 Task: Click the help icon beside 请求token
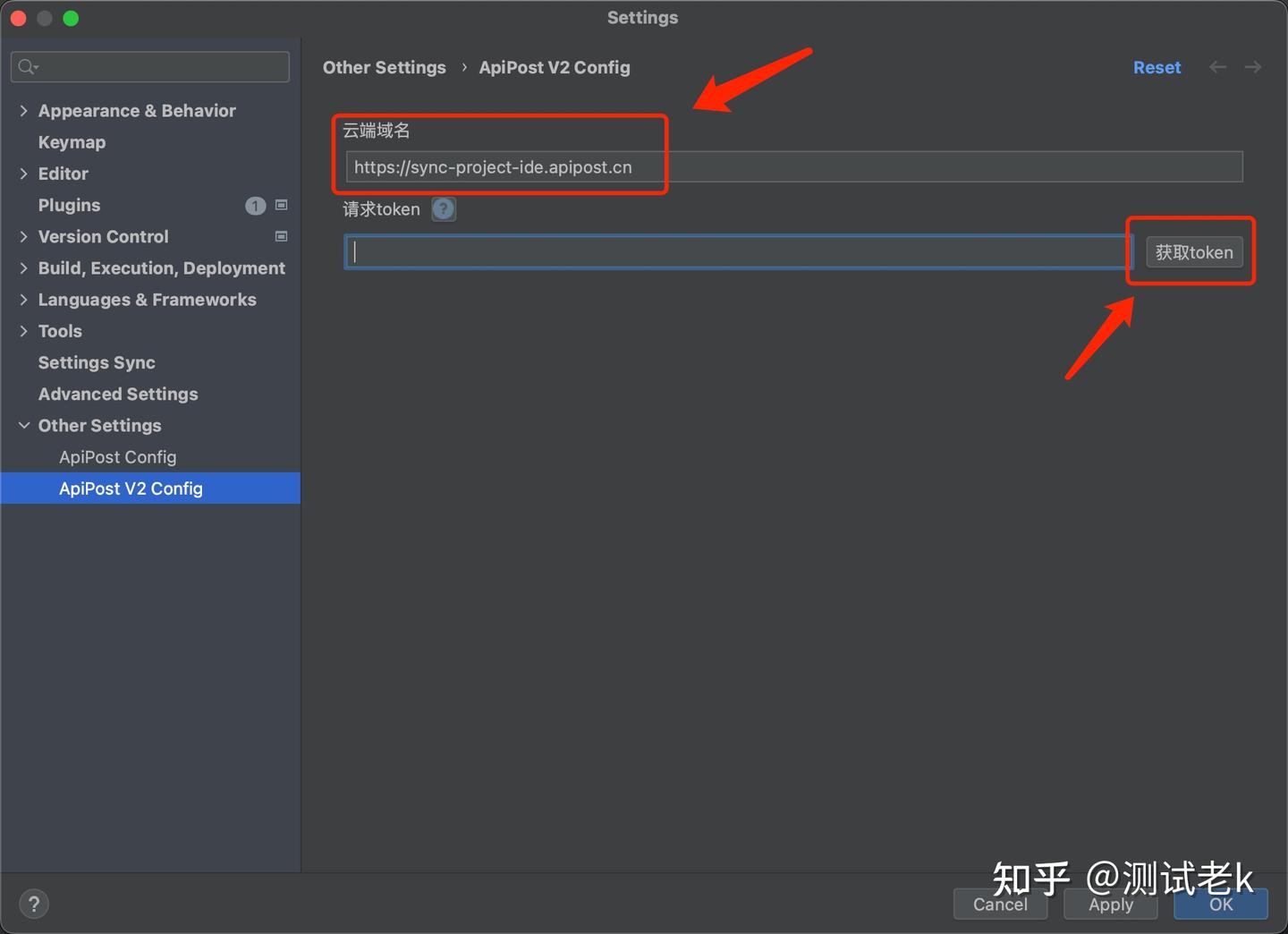(x=444, y=209)
